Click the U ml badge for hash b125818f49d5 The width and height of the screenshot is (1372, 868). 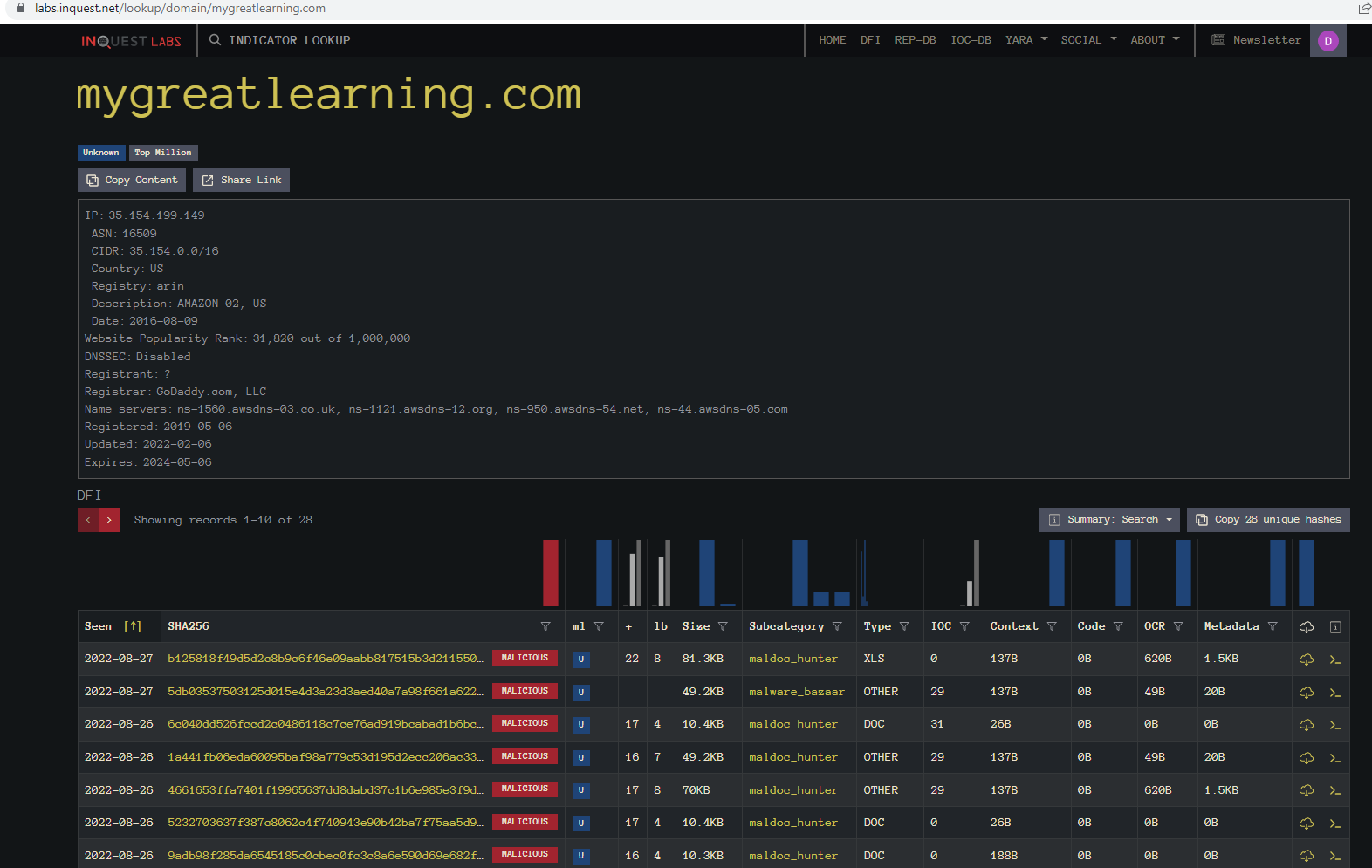tap(581, 660)
